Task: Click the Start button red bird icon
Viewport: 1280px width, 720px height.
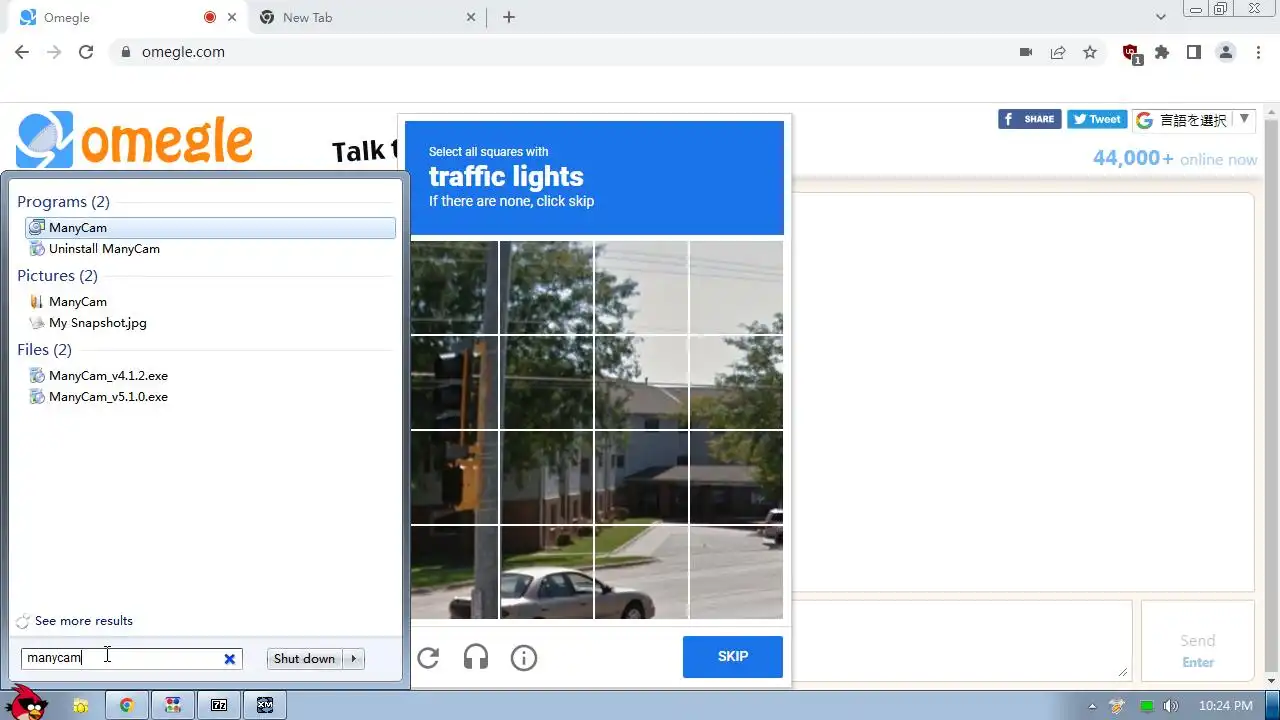Action: 28,703
